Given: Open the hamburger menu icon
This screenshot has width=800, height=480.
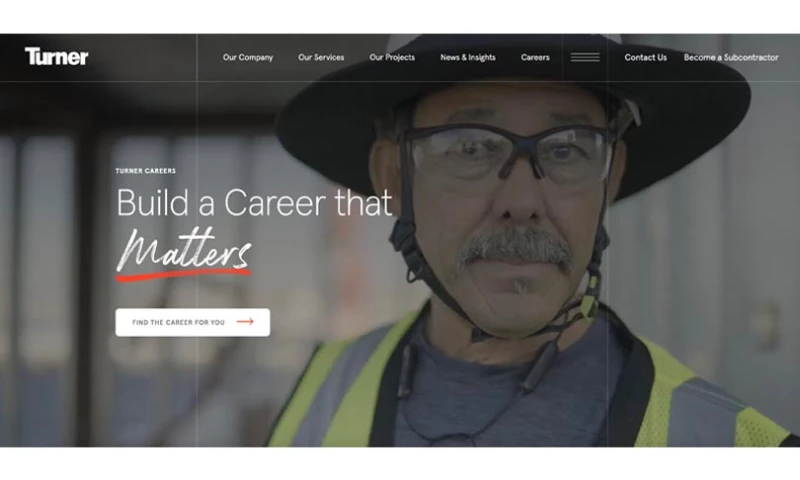Looking at the screenshot, I should click(585, 58).
